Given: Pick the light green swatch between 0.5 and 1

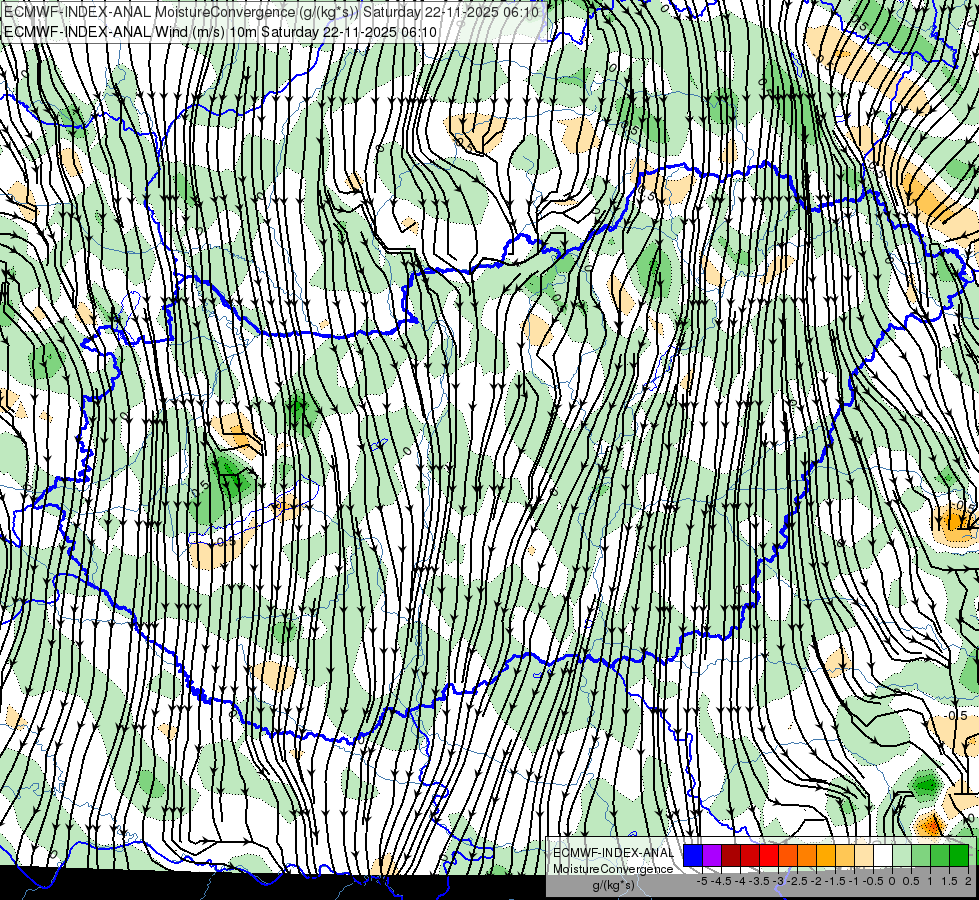Looking at the screenshot, I should [921, 856].
